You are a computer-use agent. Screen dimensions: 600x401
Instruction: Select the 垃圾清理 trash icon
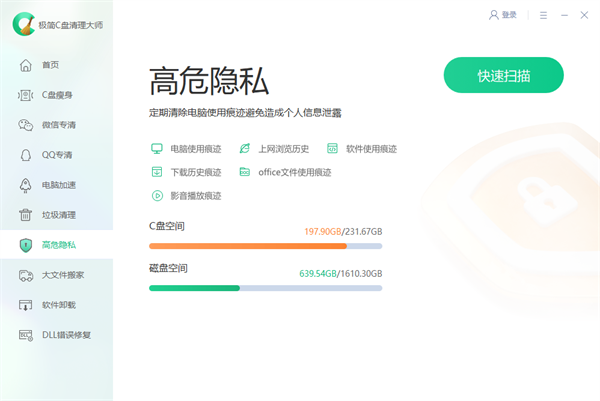(x=25, y=215)
